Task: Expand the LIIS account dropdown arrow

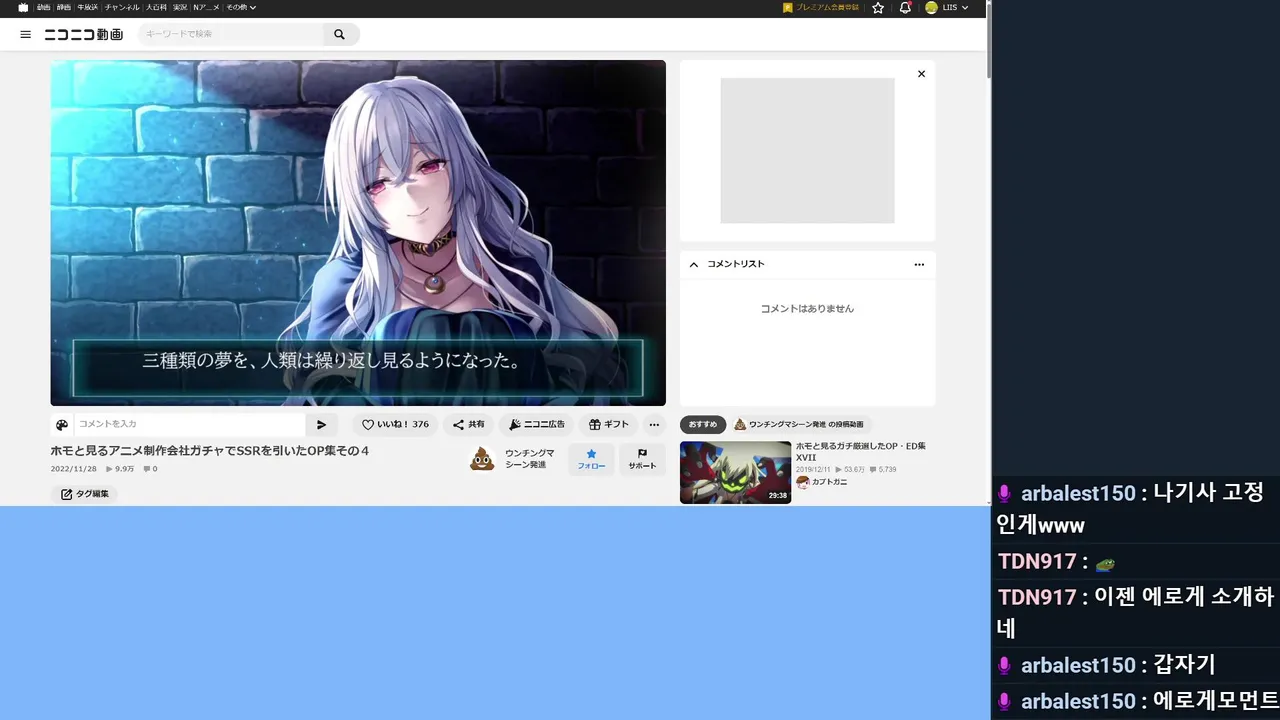Action: point(965,8)
